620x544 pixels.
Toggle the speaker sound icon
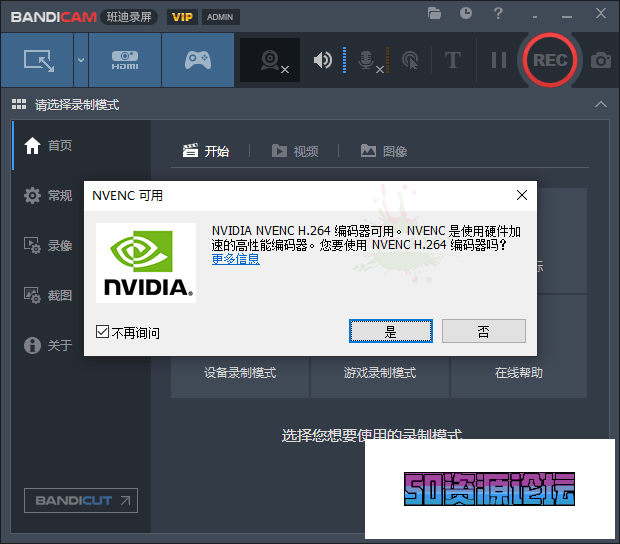(323, 60)
